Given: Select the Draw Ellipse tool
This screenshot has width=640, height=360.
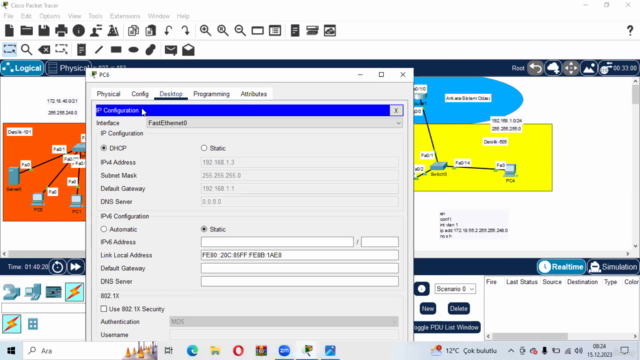Looking at the screenshot, I should [133, 50].
